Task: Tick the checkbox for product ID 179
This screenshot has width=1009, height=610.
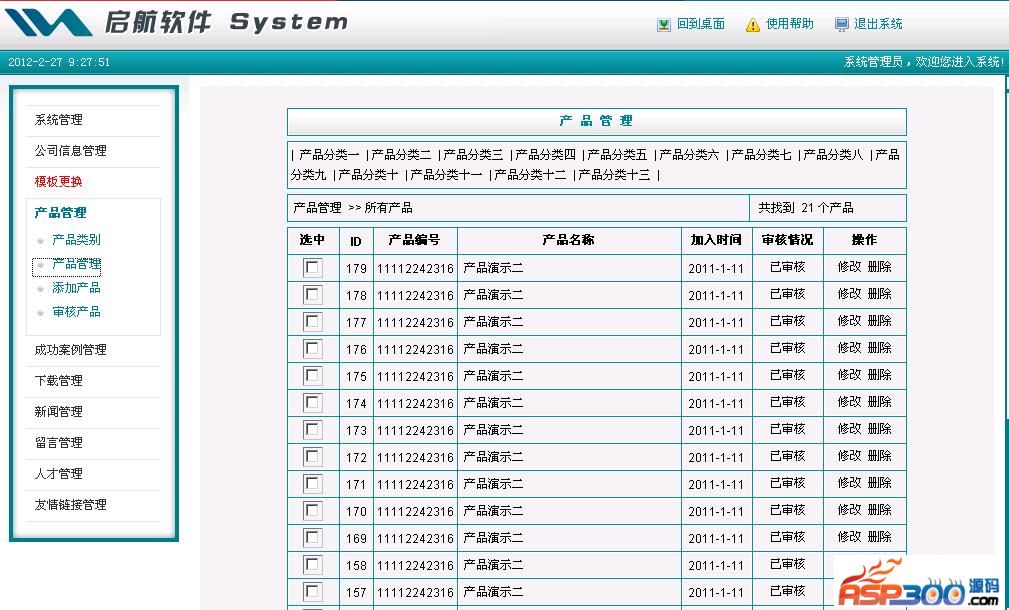Action: (313, 267)
